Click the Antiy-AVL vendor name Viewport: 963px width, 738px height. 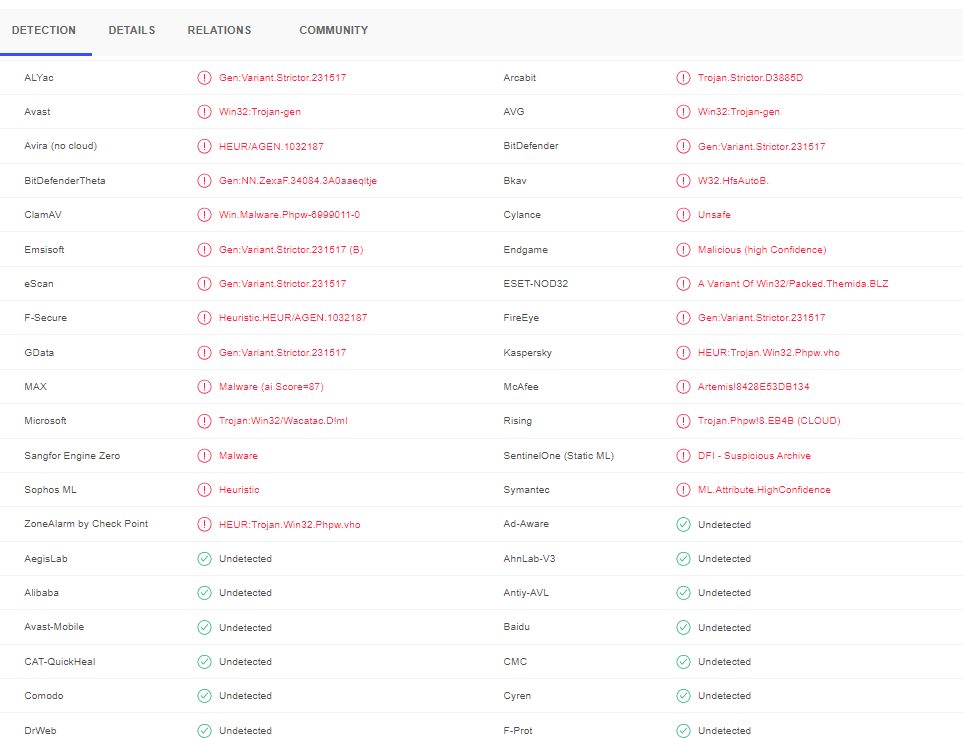click(x=526, y=593)
